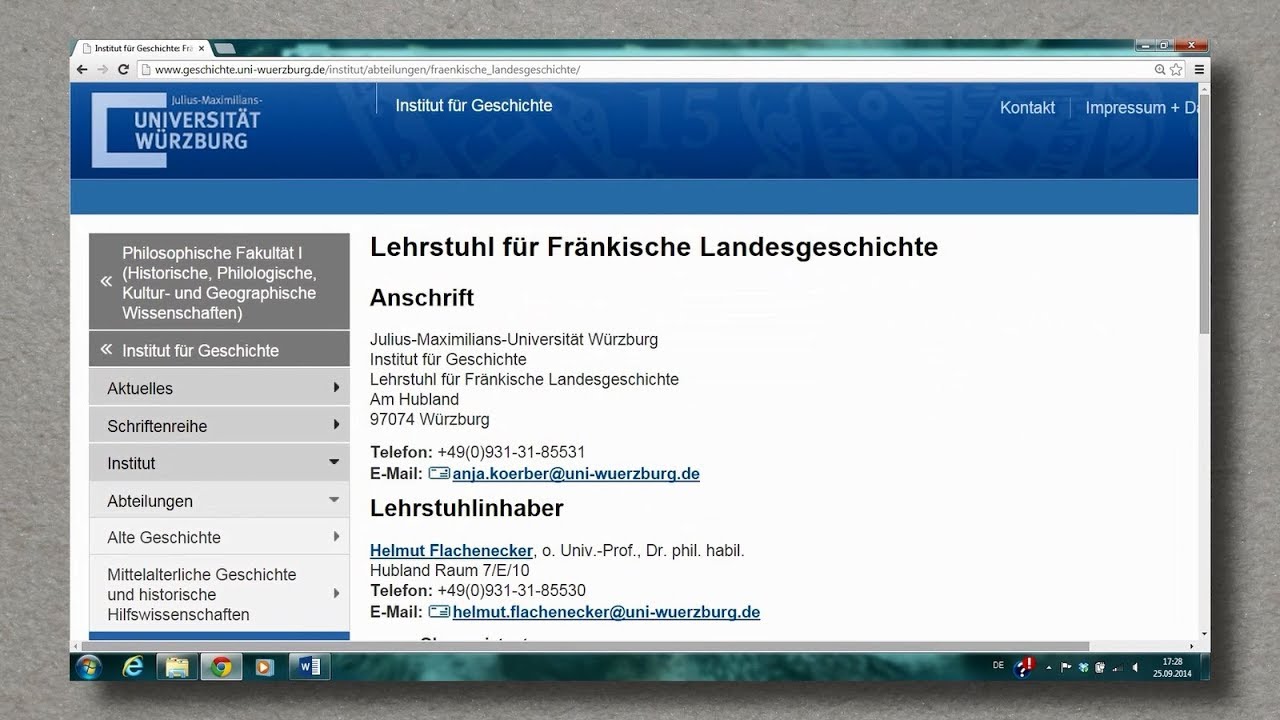This screenshot has width=1280, height=720.
Task: Open Mittelalterliche Geschichte und historische Hilfswissenschaften
Action: pos(219,594)
